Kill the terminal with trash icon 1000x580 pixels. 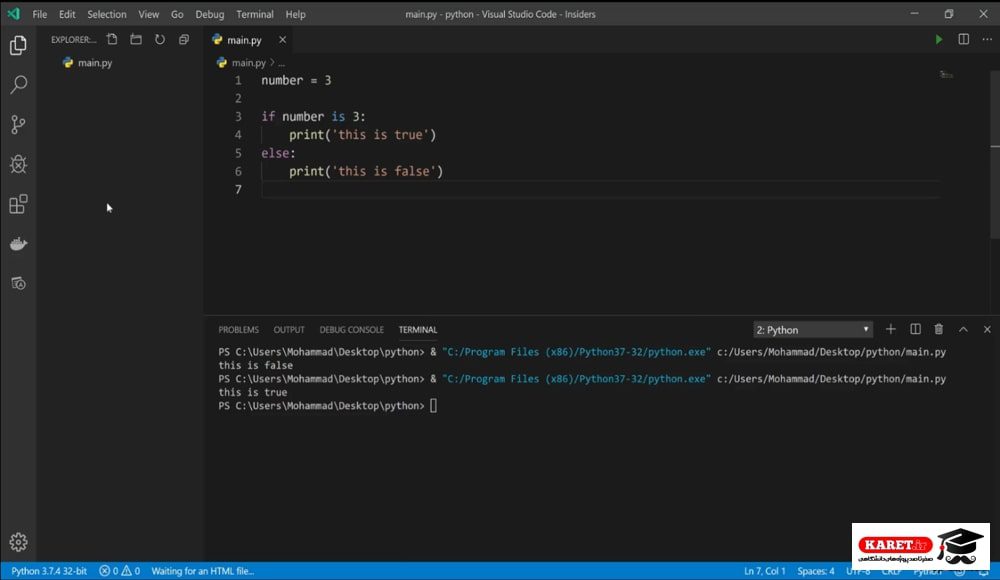(939, 329)
